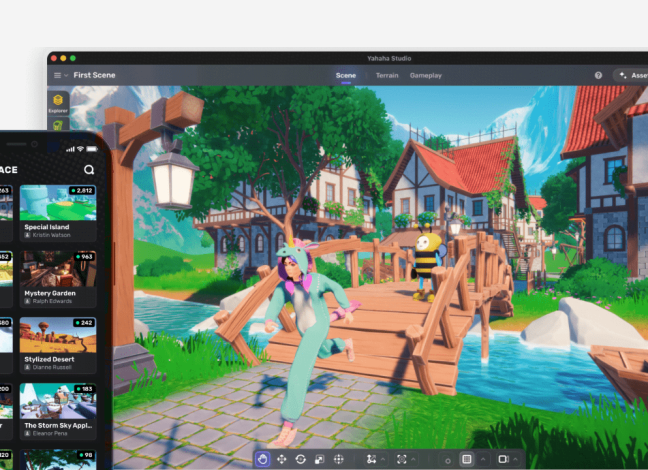Open The Storm Sky thumbnail
Image resolution: width=648 pixels, height=470 pixels.
[58, 401]
